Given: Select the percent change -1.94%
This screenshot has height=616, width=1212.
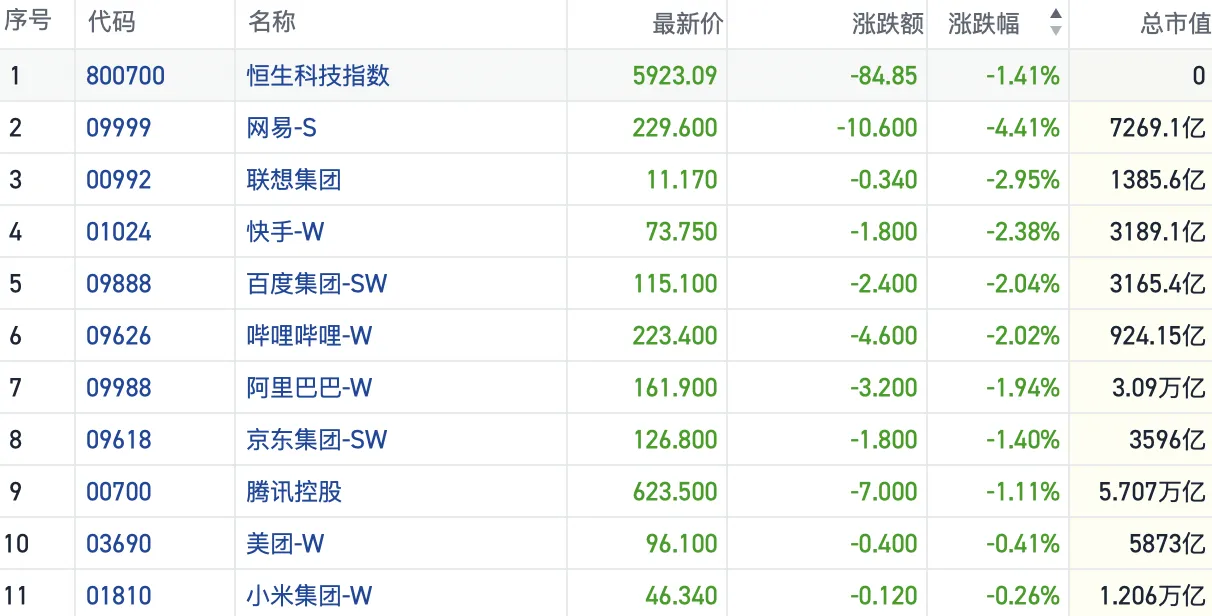Looking at the screenshot, I should (x=1022, y=388).
